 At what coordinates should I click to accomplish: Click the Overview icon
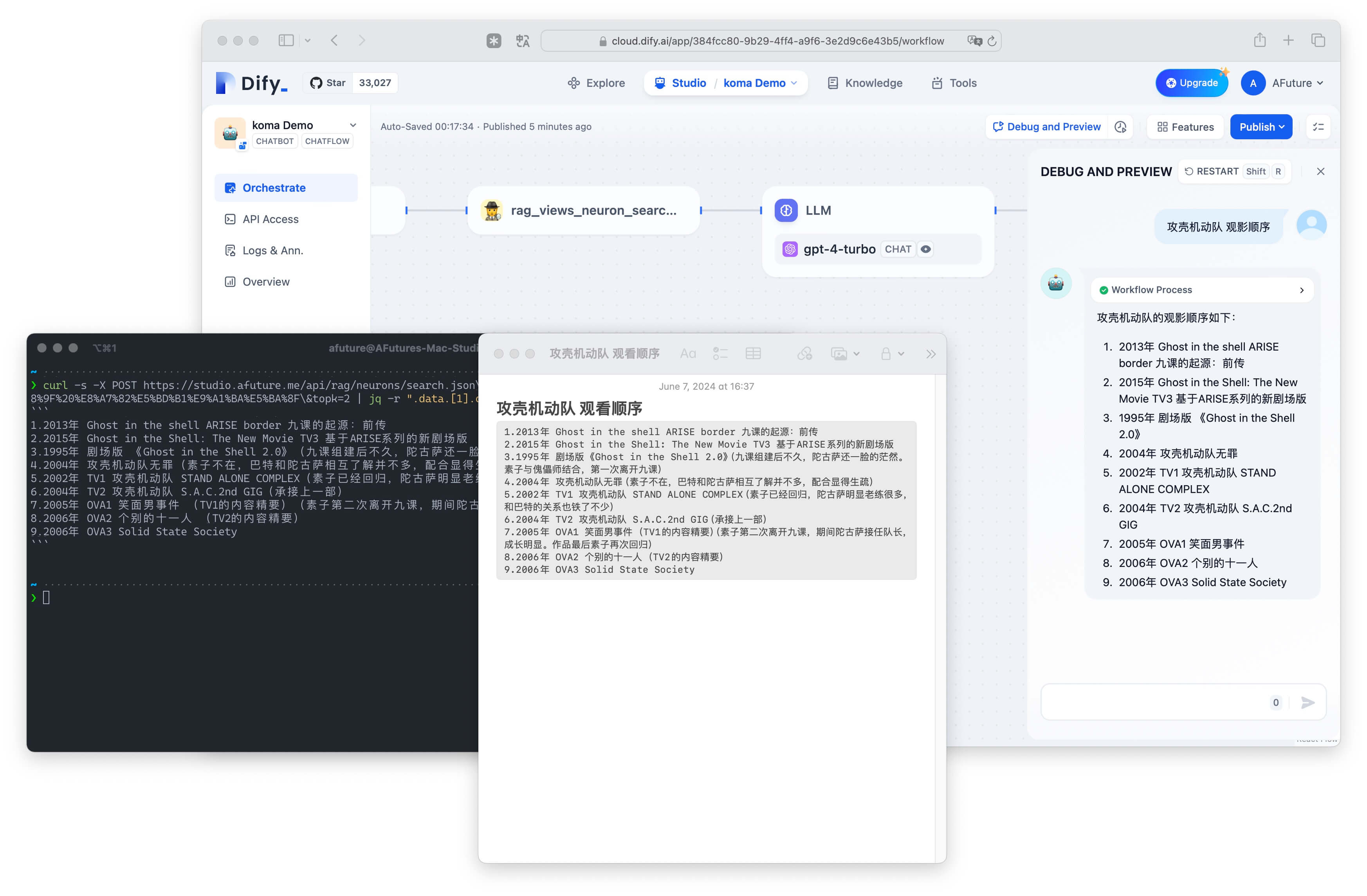[230, 281]
